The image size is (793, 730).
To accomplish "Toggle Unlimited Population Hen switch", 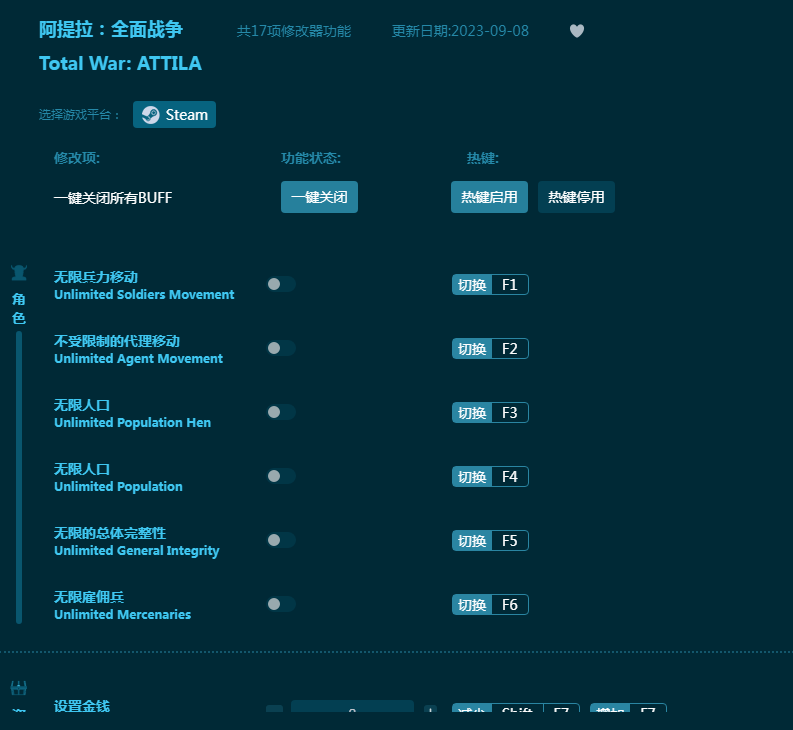I will point(281,412).
